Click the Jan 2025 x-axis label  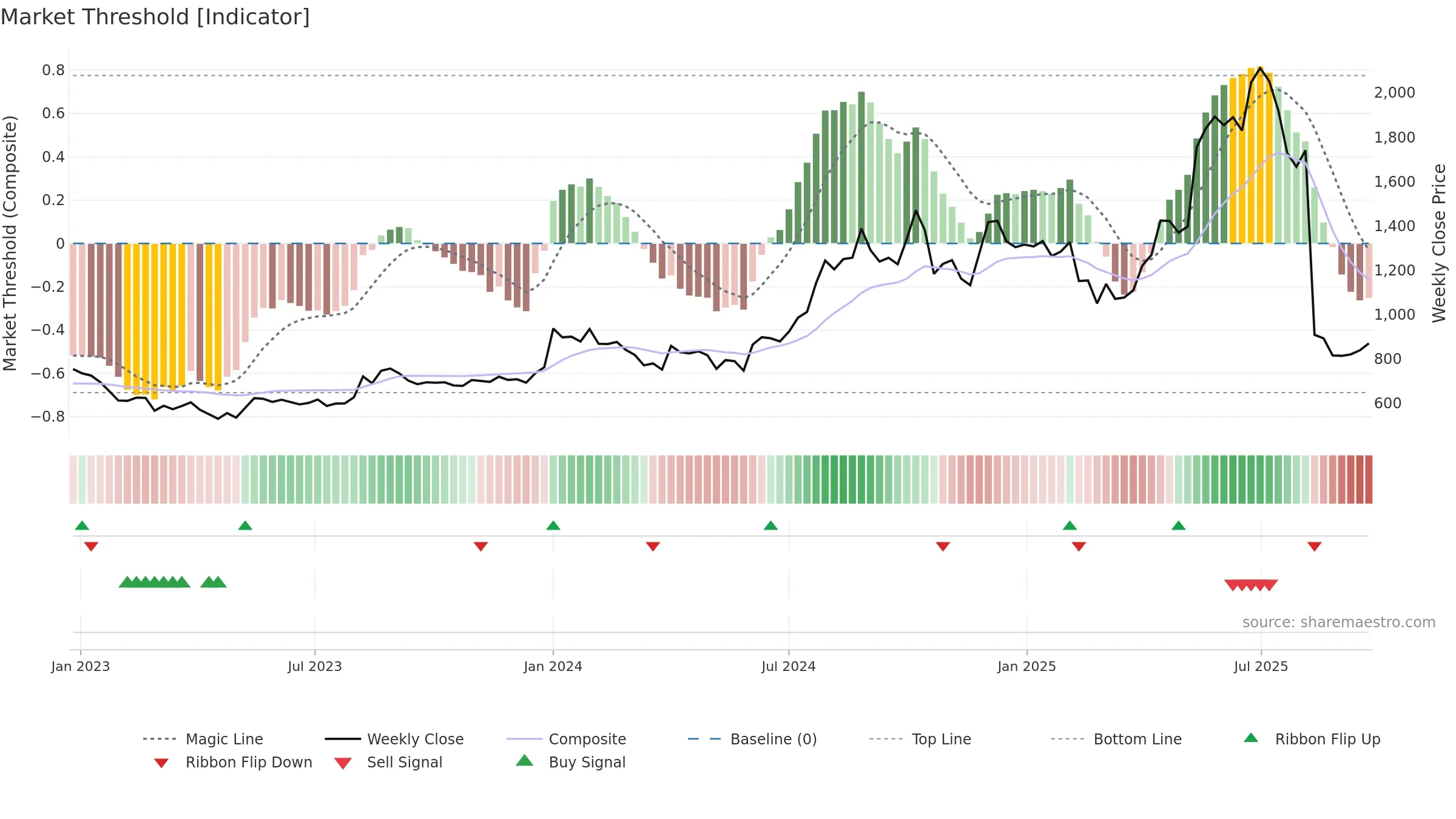[1027, 667]
